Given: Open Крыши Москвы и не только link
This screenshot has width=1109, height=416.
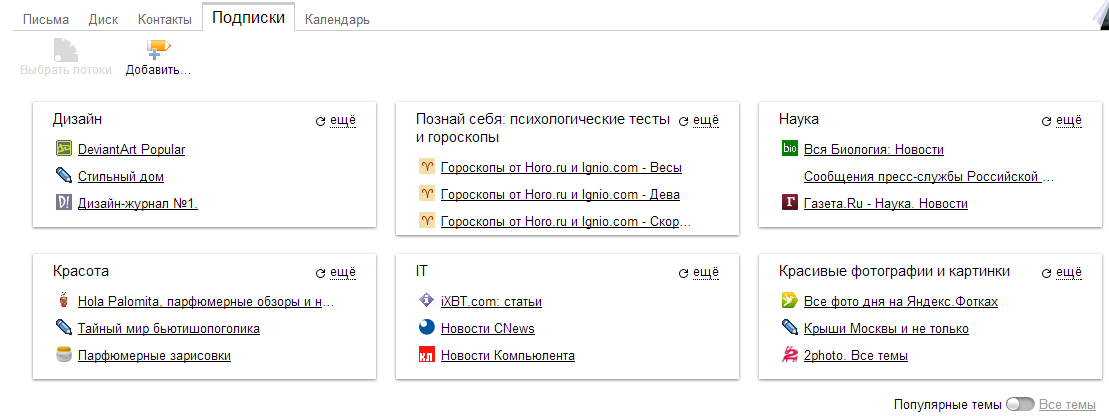Looking at the screenshot, I should [x=886, y=328].
